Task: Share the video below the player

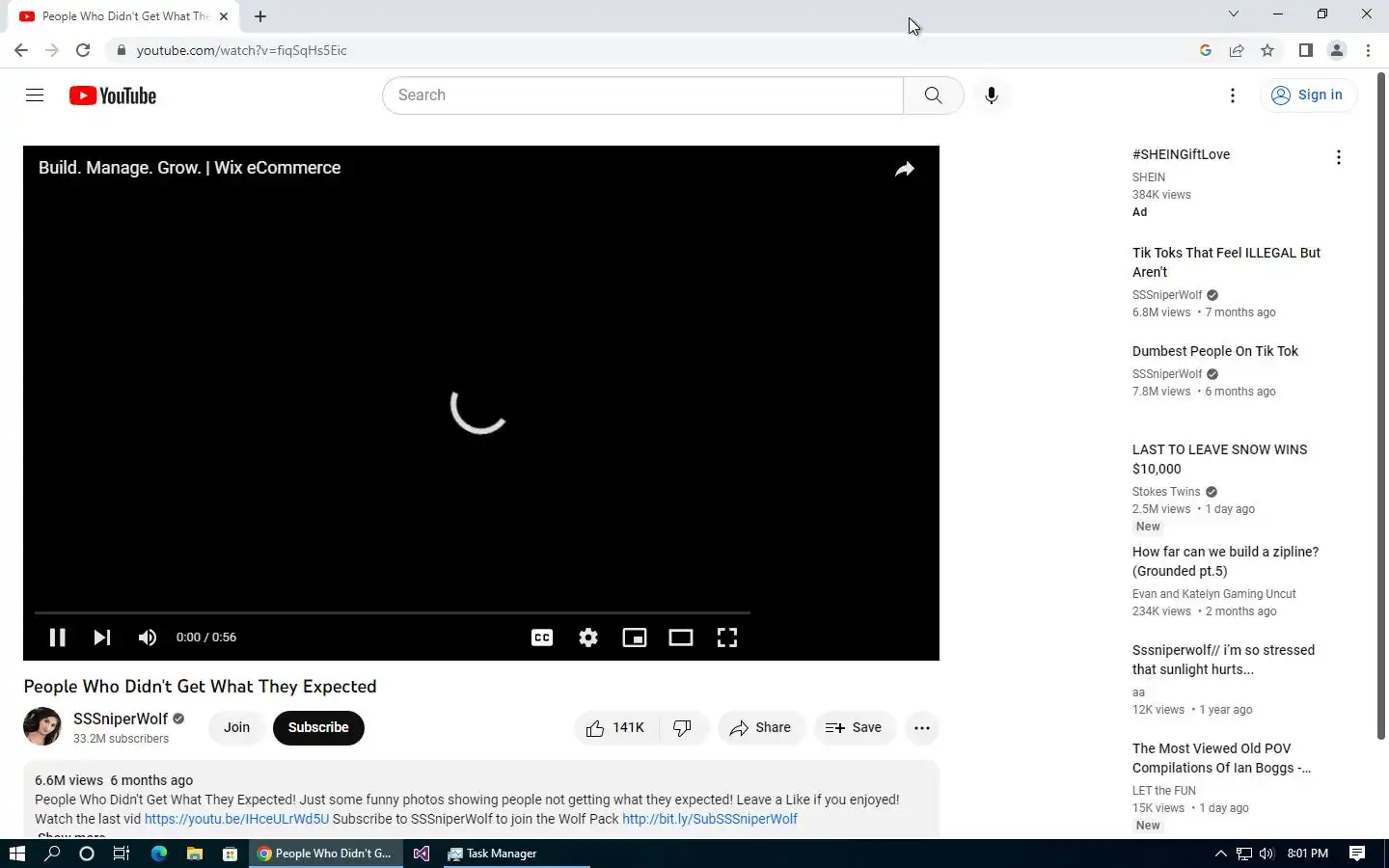Action: pyautogui.click(x=761, y=728)
